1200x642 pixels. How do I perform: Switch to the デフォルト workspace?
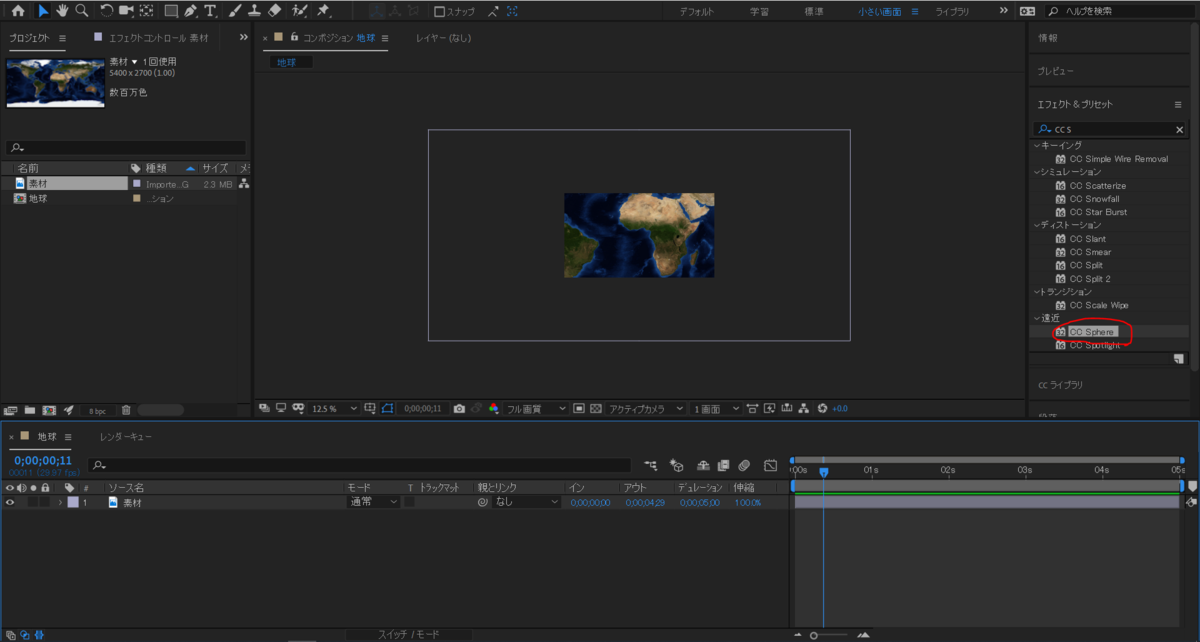coord(696,11)
